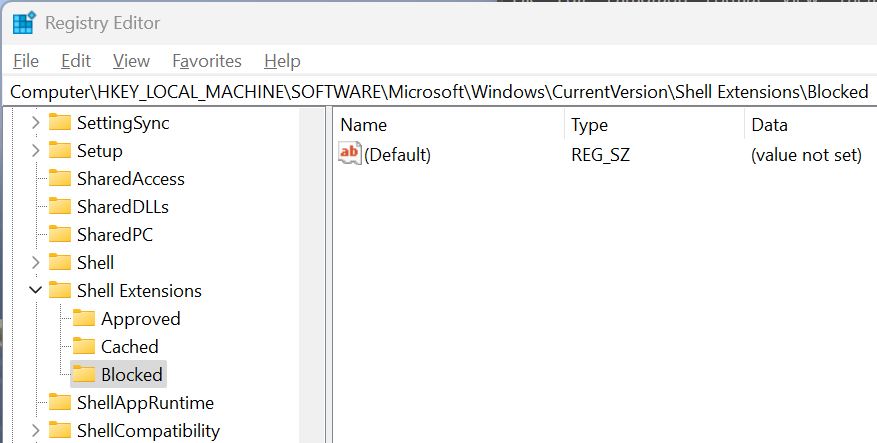Select the ShellCompatibility key label
Screen dimensions: 877x443
pos(148,430)
